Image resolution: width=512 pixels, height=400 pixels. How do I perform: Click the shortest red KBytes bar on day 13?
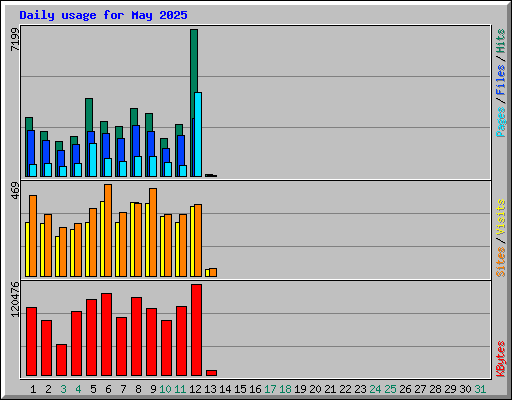pos(211,373)
